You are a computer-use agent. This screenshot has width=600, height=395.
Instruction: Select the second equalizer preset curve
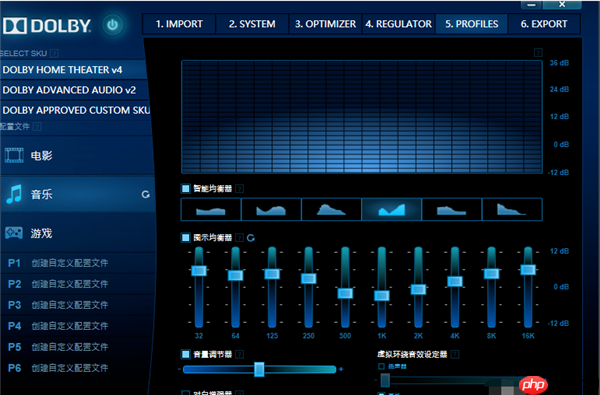click(271, 209)
